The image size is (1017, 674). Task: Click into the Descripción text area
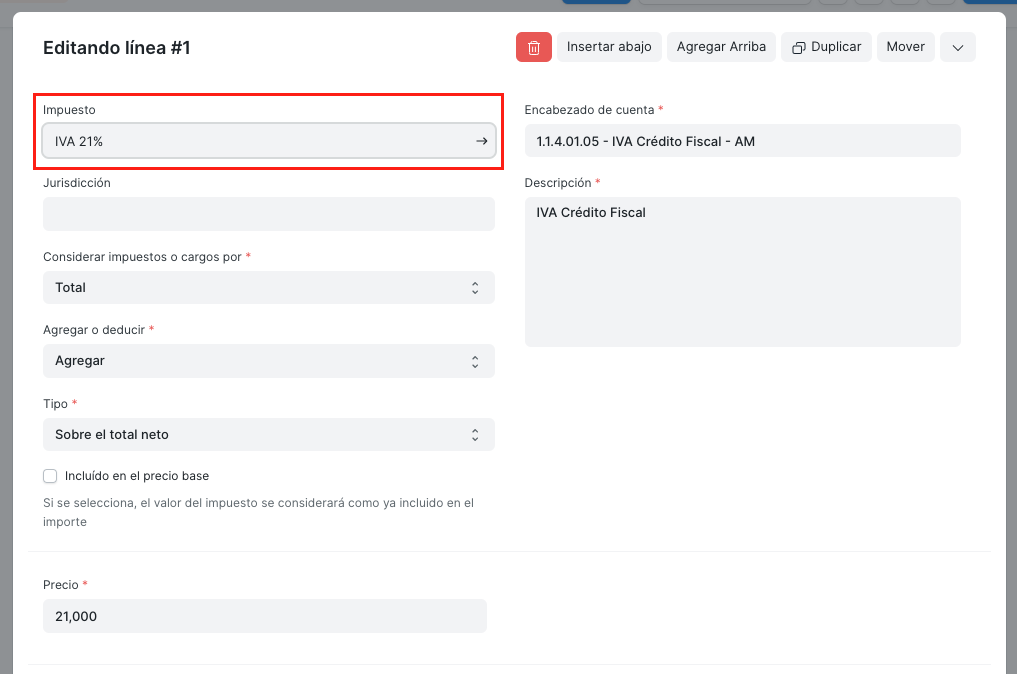[742, 272]
